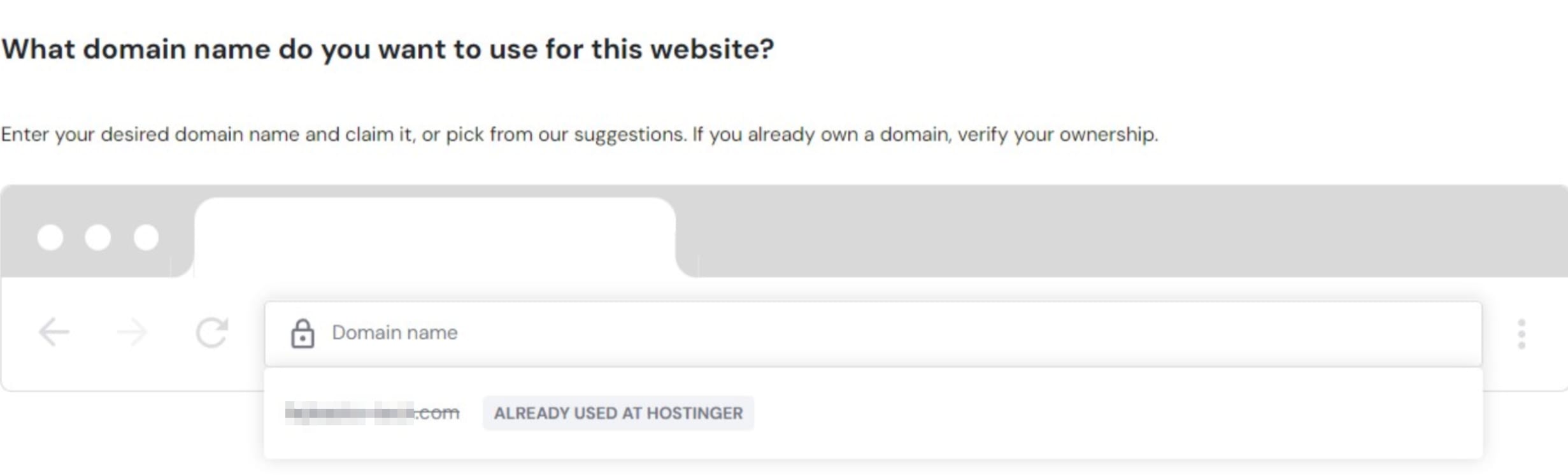Screen dimensions: 1568x475
Task: Click the Already Used at Hostinger badge
Action: [x=618, y=413]
